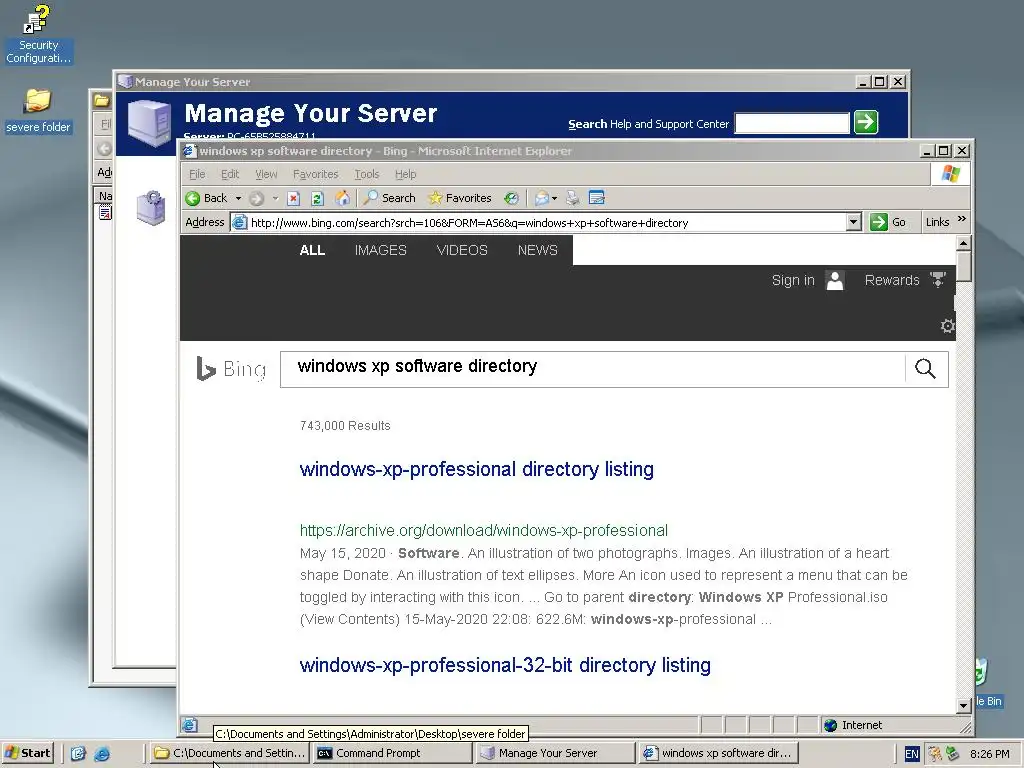Screen dimensions: 1024x768
Task: Open the Back button history dropdown arrow
Action: point(238,198)
